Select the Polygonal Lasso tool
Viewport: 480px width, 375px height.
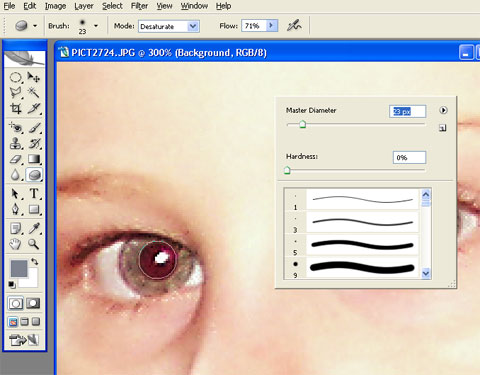tap(15, 93)
